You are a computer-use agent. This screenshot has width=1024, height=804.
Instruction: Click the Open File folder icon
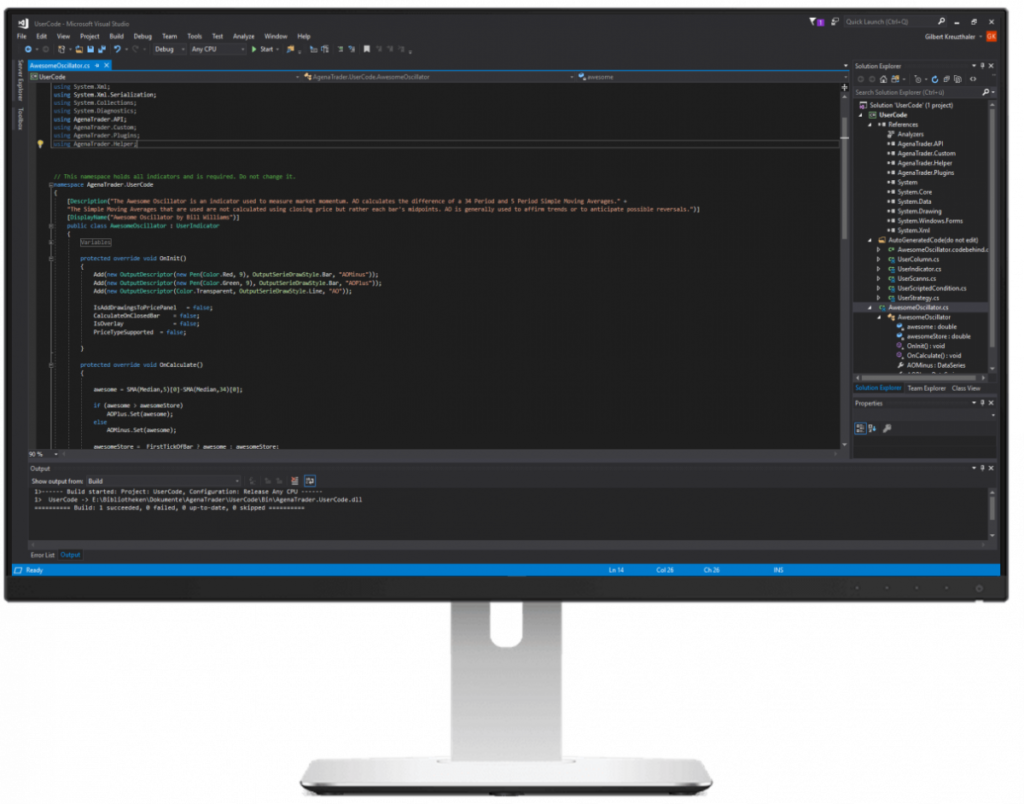click(x=78, y=50)
